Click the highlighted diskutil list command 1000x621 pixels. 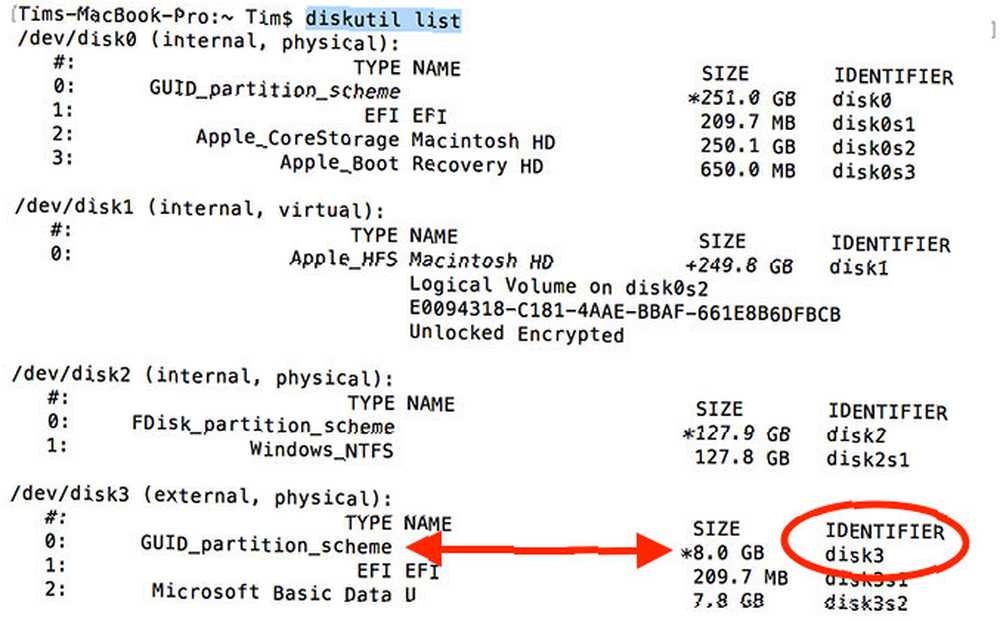point(383,18)
